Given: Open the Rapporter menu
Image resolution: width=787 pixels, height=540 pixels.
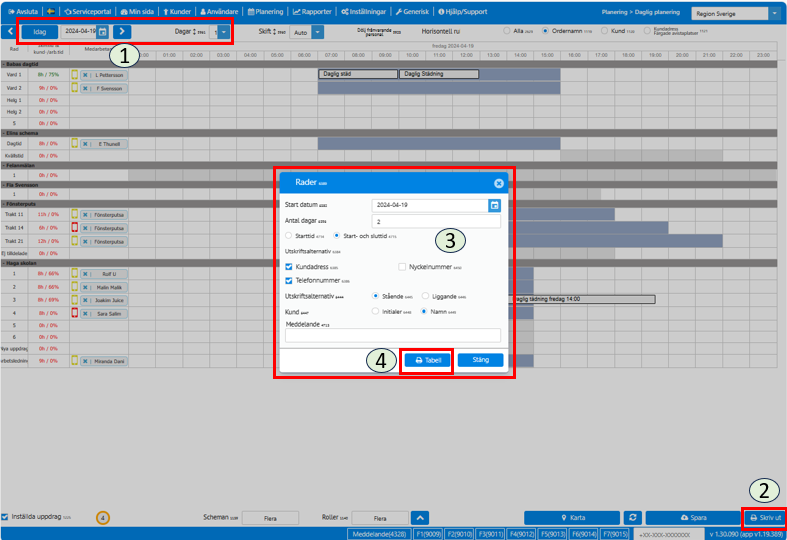Looking at the screenshot, I should pyautogui.click(x=313, y=12).
